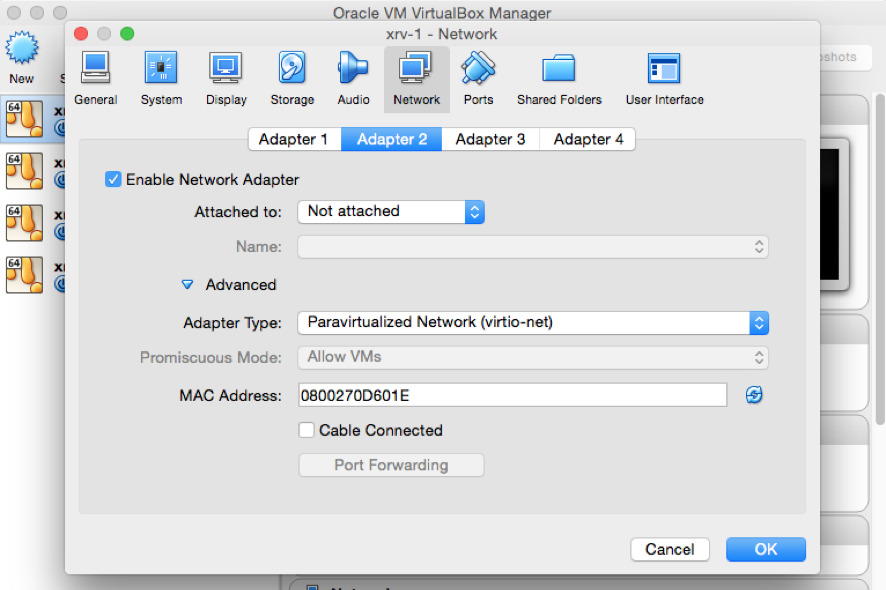Open the Display settings pane
This screenshot has width=886, height=590.
(x=226, y=79)
